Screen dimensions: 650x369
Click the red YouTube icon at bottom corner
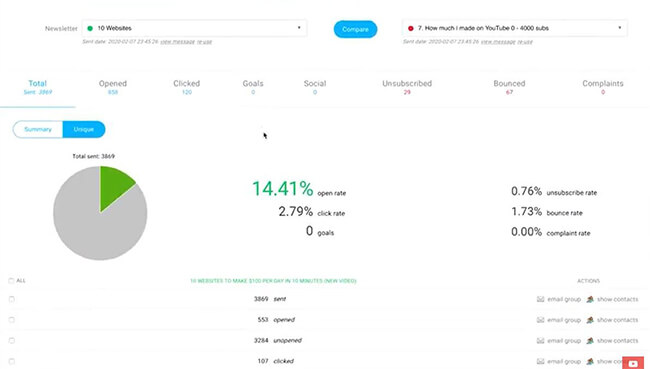click(633, 364)
